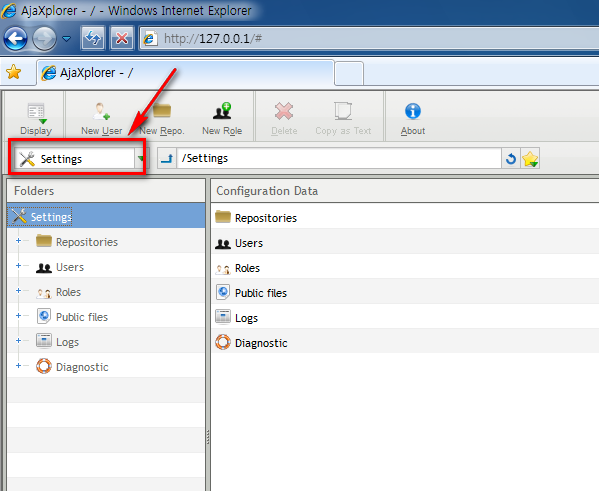The height and width of the screenshot is (491, 599).
Task: Open Roles in Configuration Data list
Action: [x=405, y=267]
